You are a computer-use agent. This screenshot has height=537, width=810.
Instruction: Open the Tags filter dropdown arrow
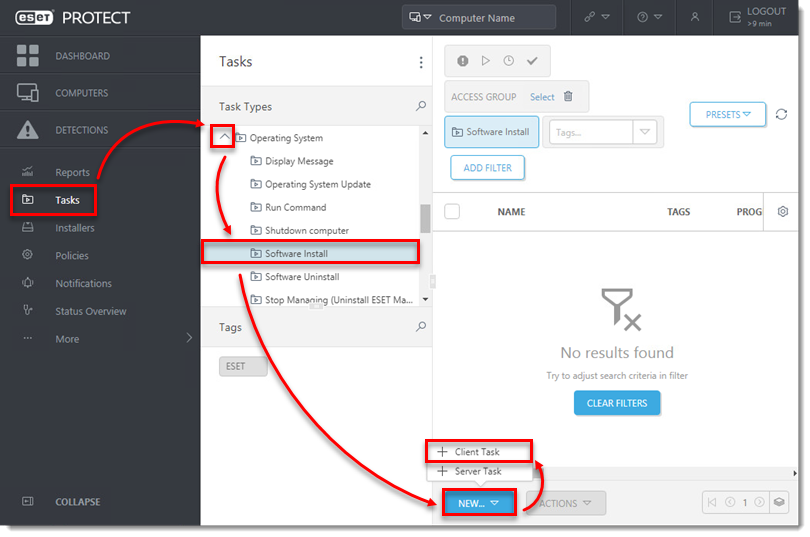[x=645, y=132]
